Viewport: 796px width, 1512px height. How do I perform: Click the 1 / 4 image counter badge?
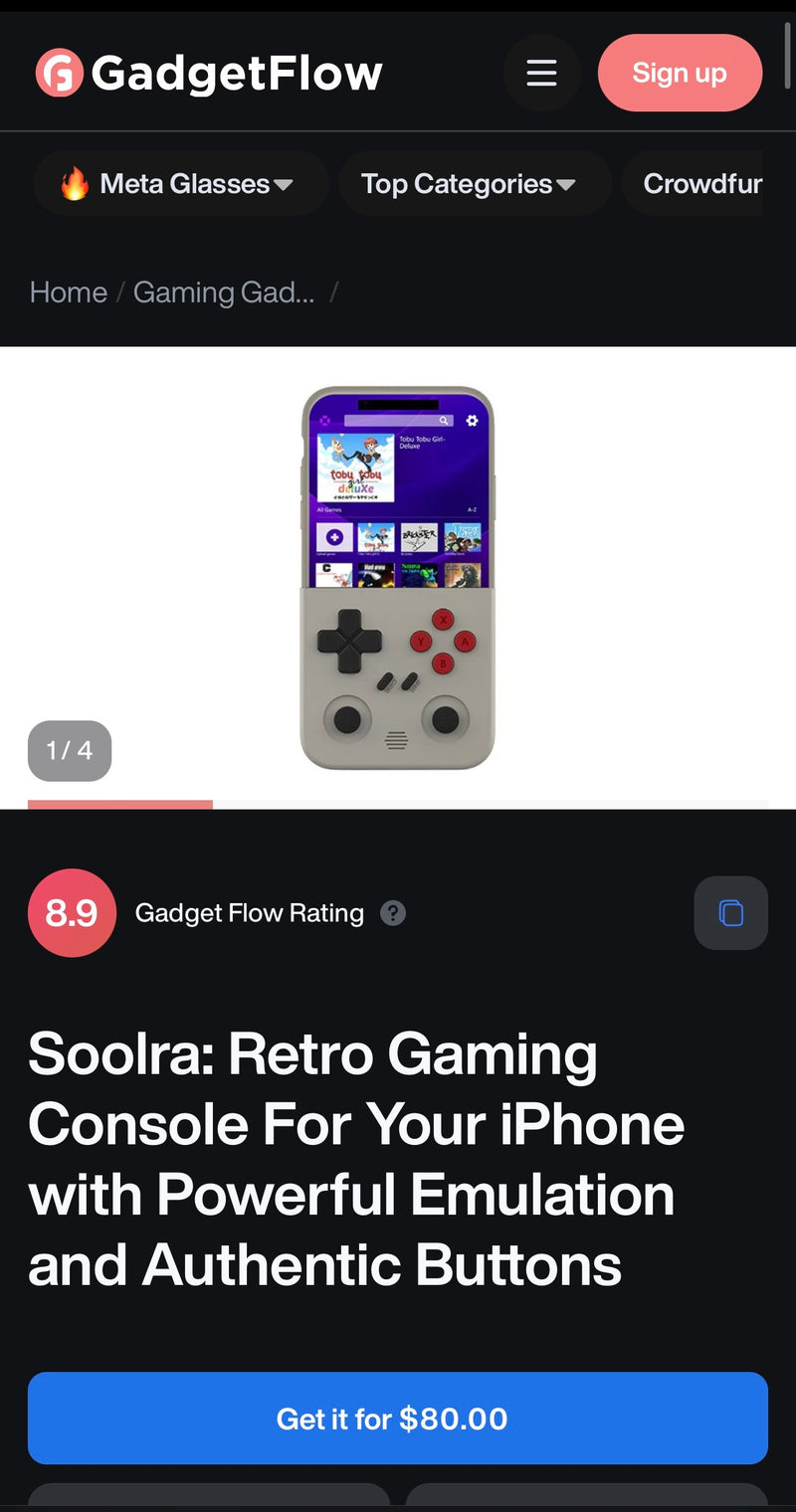tap(70, 751)
